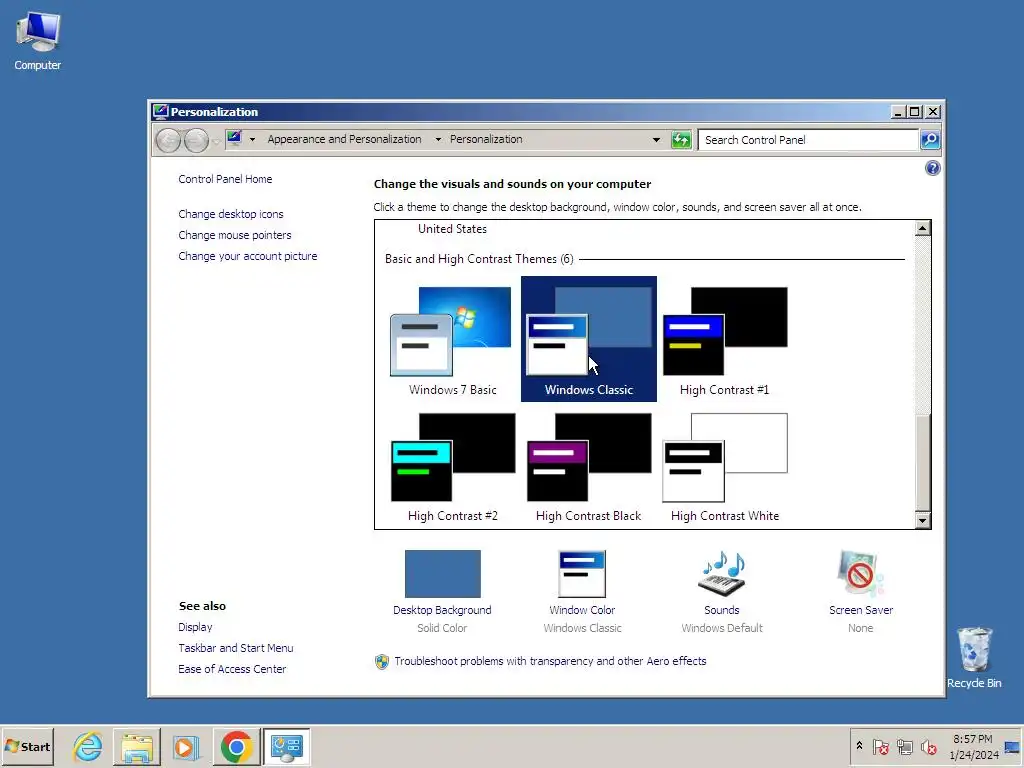The width and height of the screenshot is (1024, 768).
Task: Open the Display link under See also
Action: coord(195,627)
